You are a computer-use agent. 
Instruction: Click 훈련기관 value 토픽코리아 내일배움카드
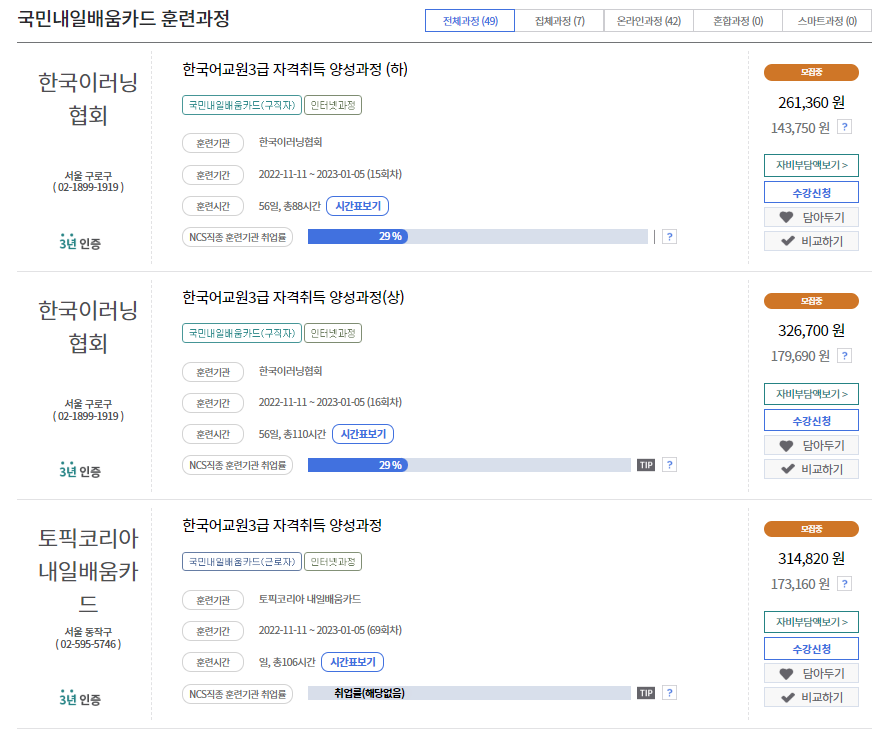click(x=310, y=599)
